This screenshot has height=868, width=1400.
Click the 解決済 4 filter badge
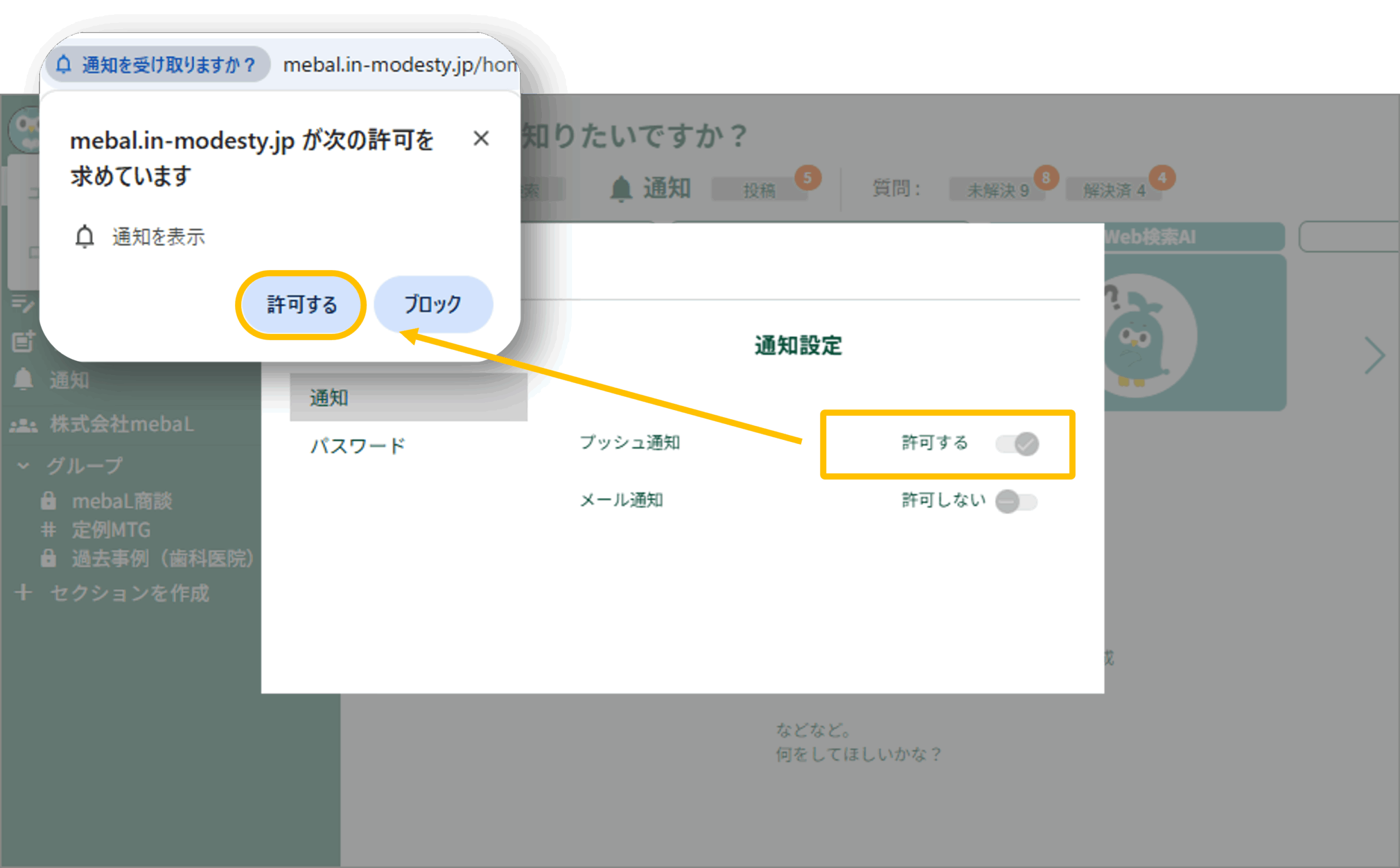coord(1113,190)
